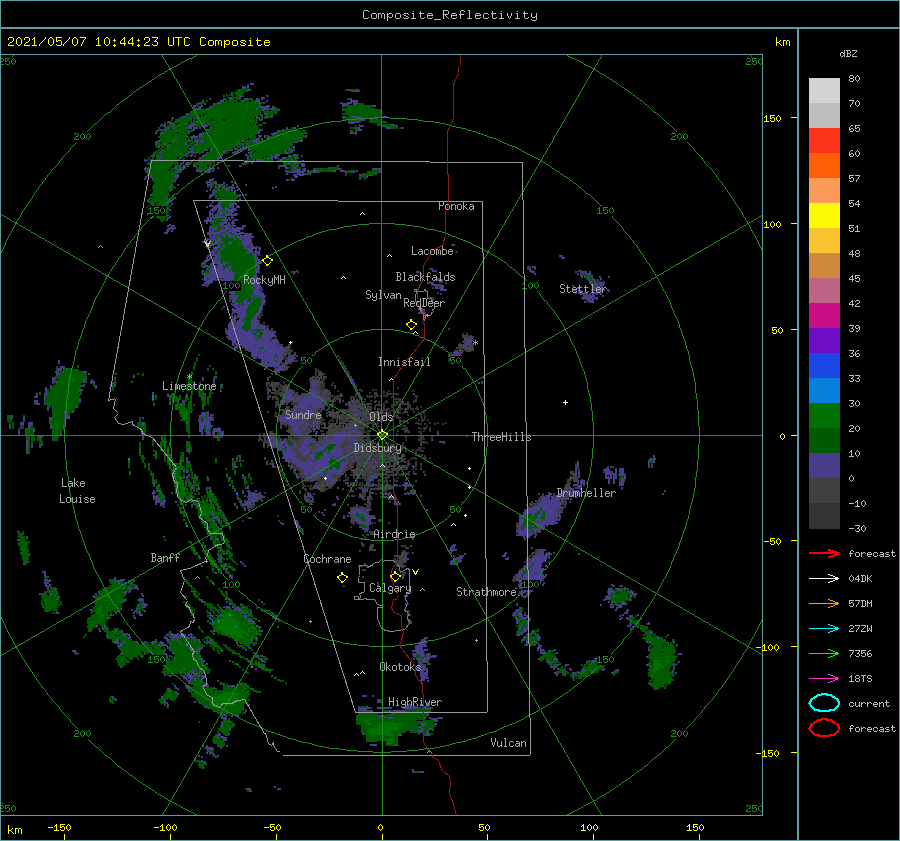The width and height of the screenshot is (900, 841).
Task: Click the Lacombe city label
Action: pyautogui.click(x=432, y=251)
